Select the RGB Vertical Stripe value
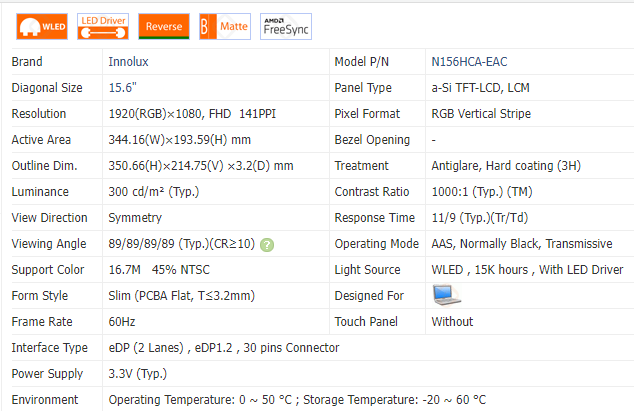Viewport: 634px width, 411px height. tap(481, 114)
